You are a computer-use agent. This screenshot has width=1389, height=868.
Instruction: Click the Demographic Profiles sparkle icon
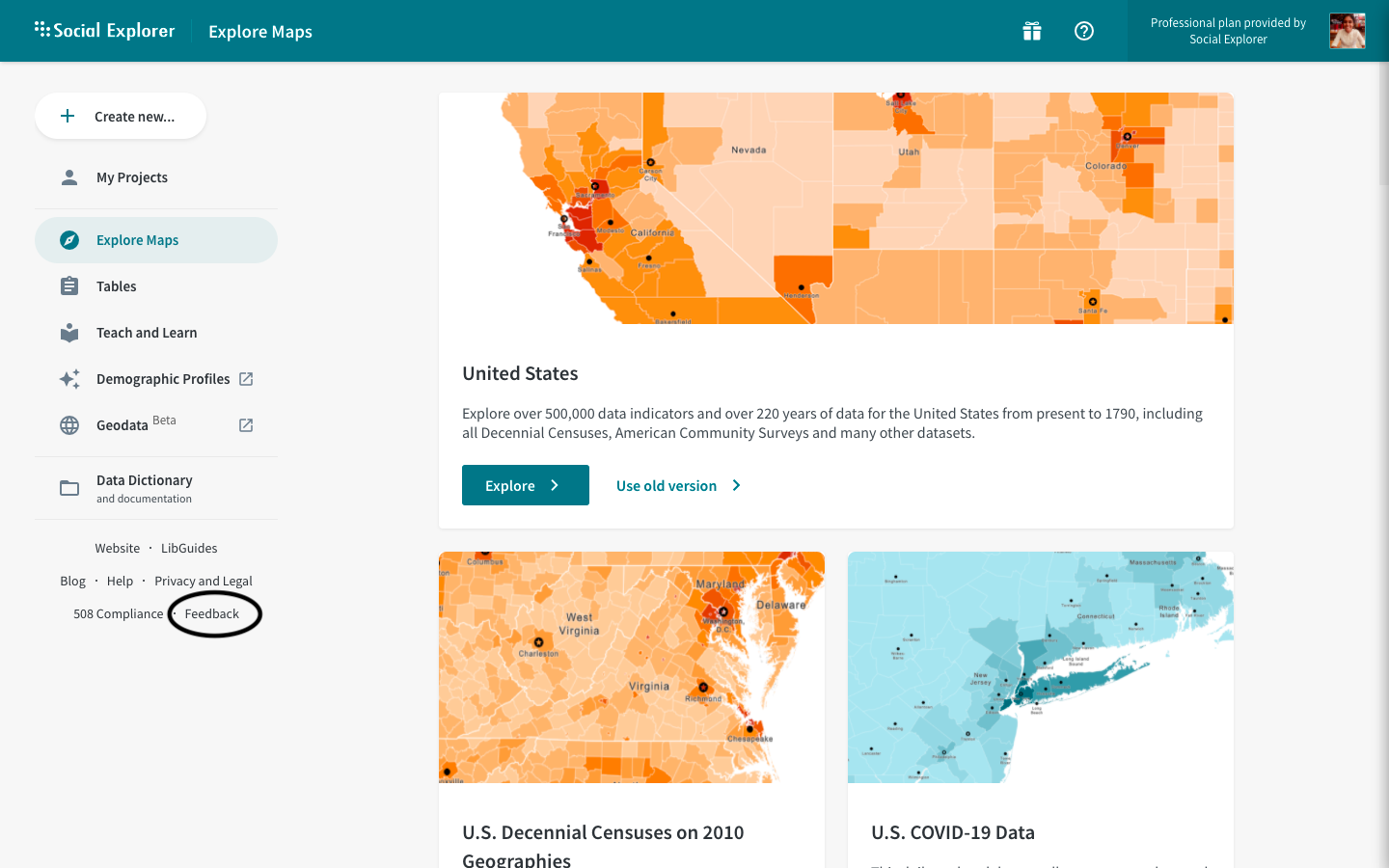69,379
